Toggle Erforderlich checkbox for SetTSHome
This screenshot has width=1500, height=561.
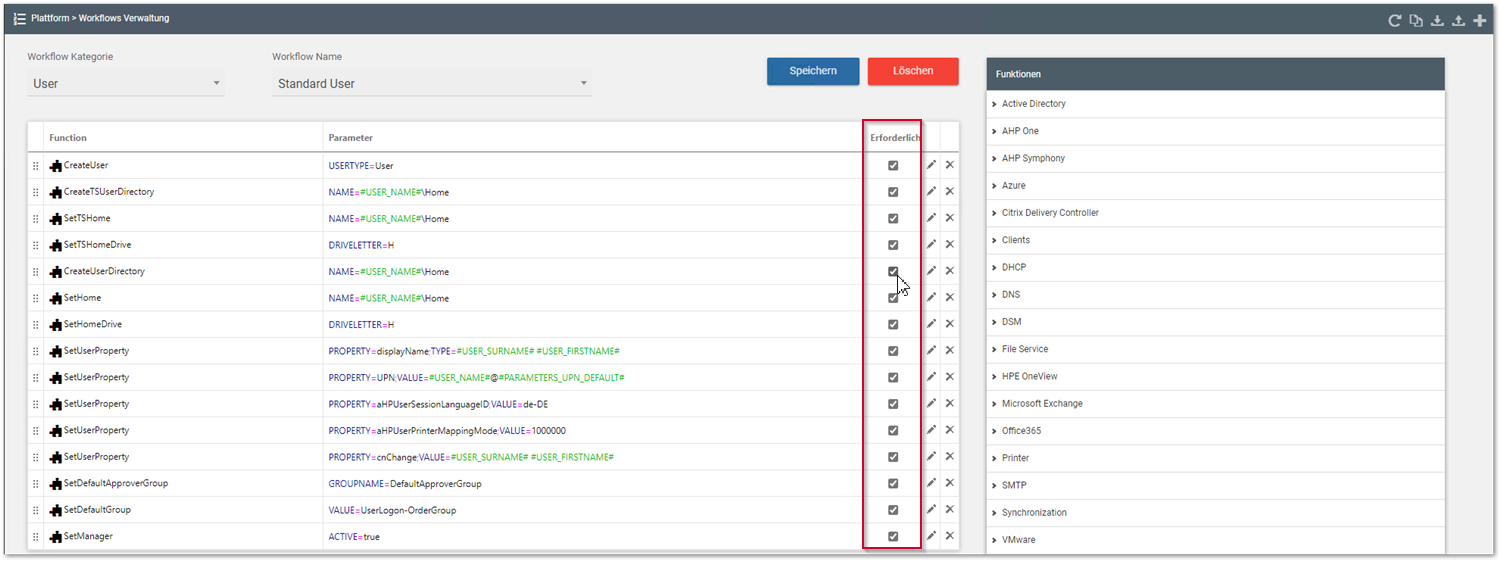(893, 218)
